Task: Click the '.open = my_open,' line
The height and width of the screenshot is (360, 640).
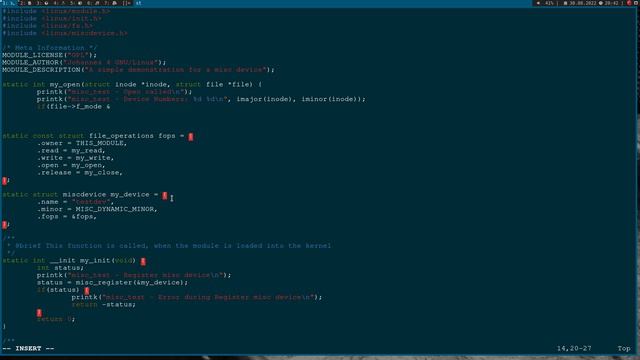Action: coord(71,165)
